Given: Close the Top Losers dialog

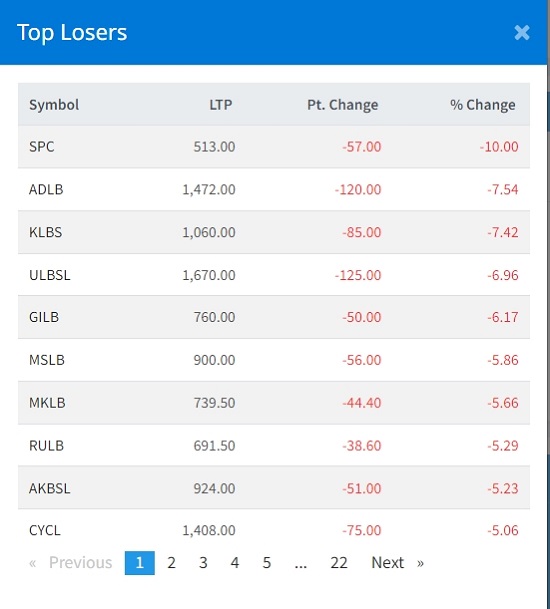Looking at the screenshot, I should coord(522,33).
